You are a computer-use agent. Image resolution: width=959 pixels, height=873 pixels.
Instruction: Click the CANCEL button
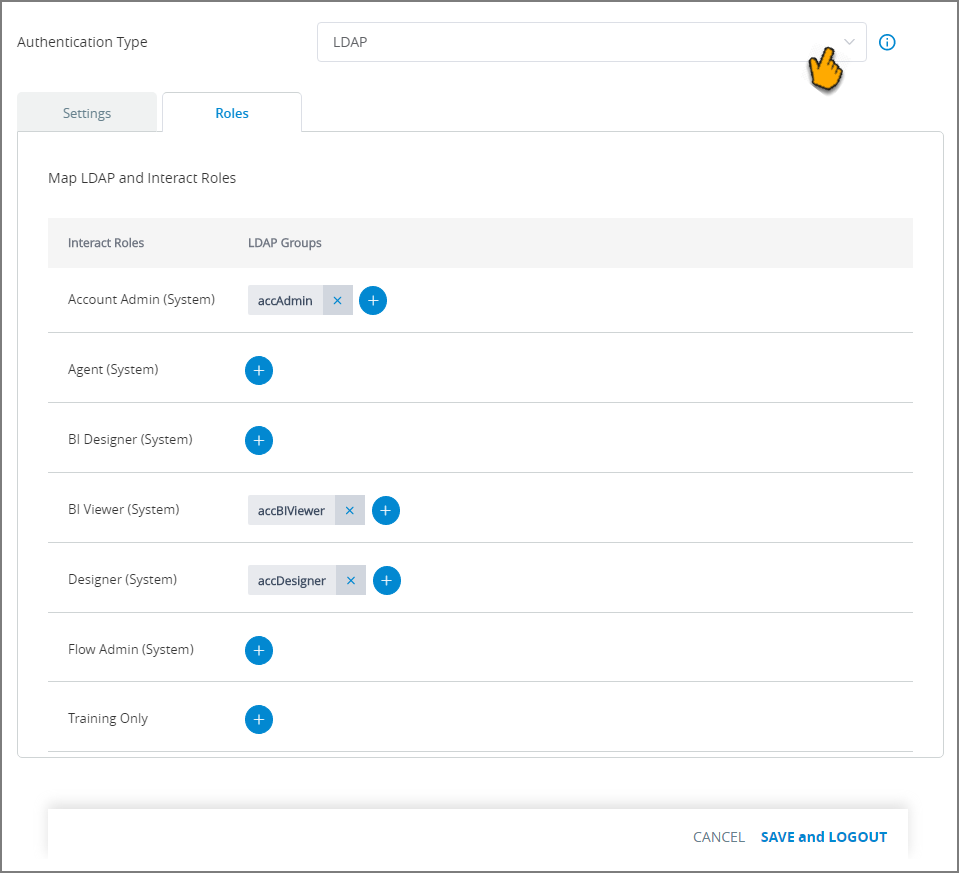coord(719,837)
